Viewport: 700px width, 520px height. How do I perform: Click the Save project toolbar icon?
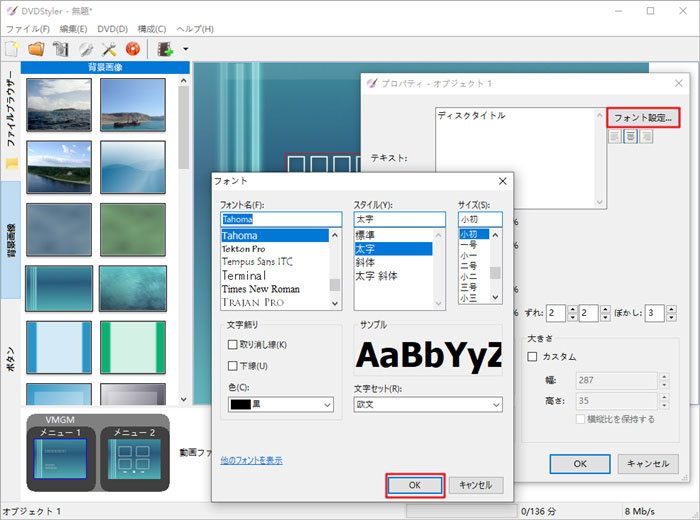(x=60, y=49)
